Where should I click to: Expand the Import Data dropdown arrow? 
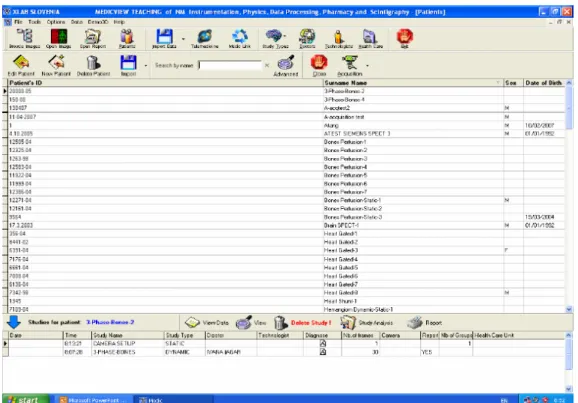pos(183,38)
